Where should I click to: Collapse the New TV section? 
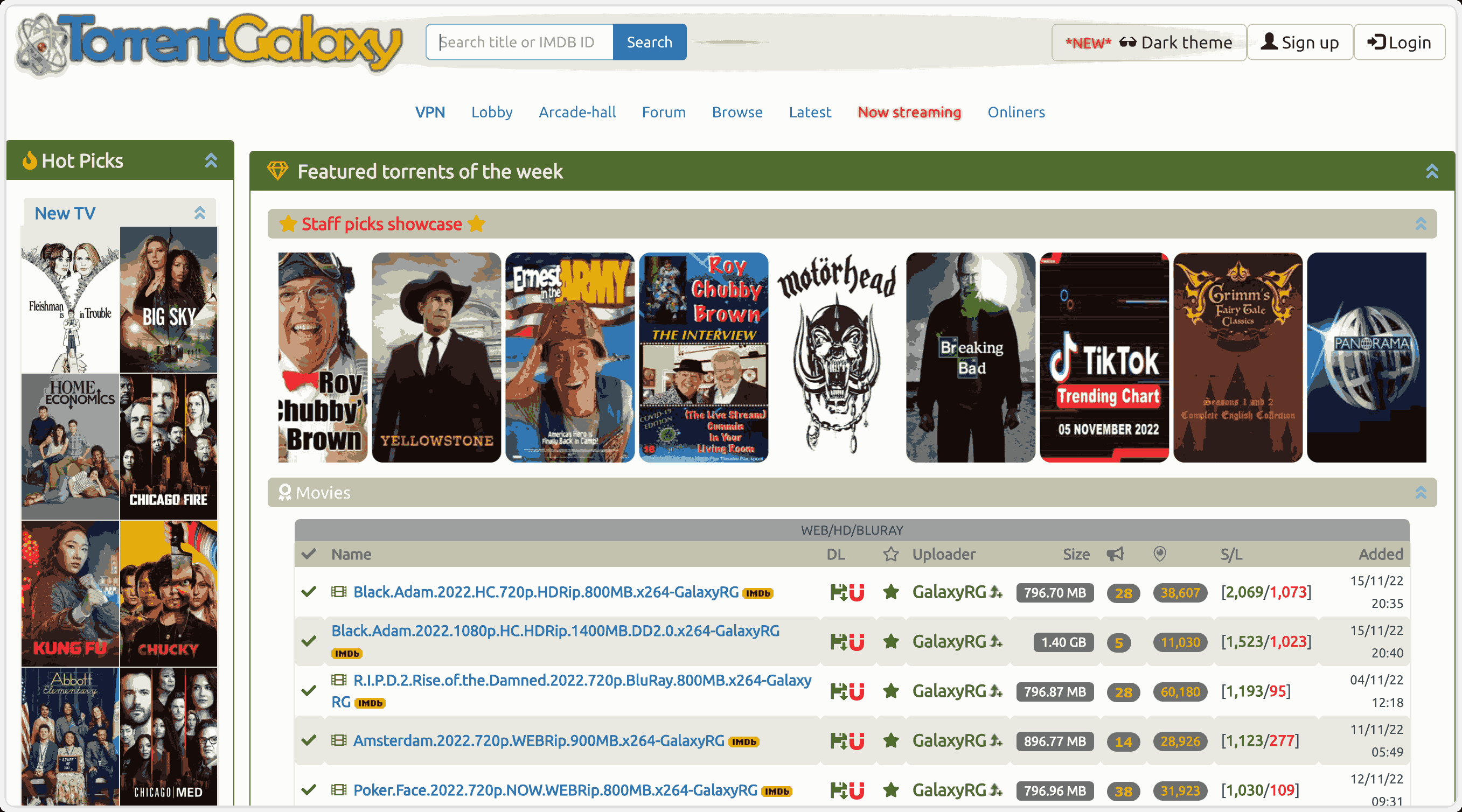tap(200, 213)
